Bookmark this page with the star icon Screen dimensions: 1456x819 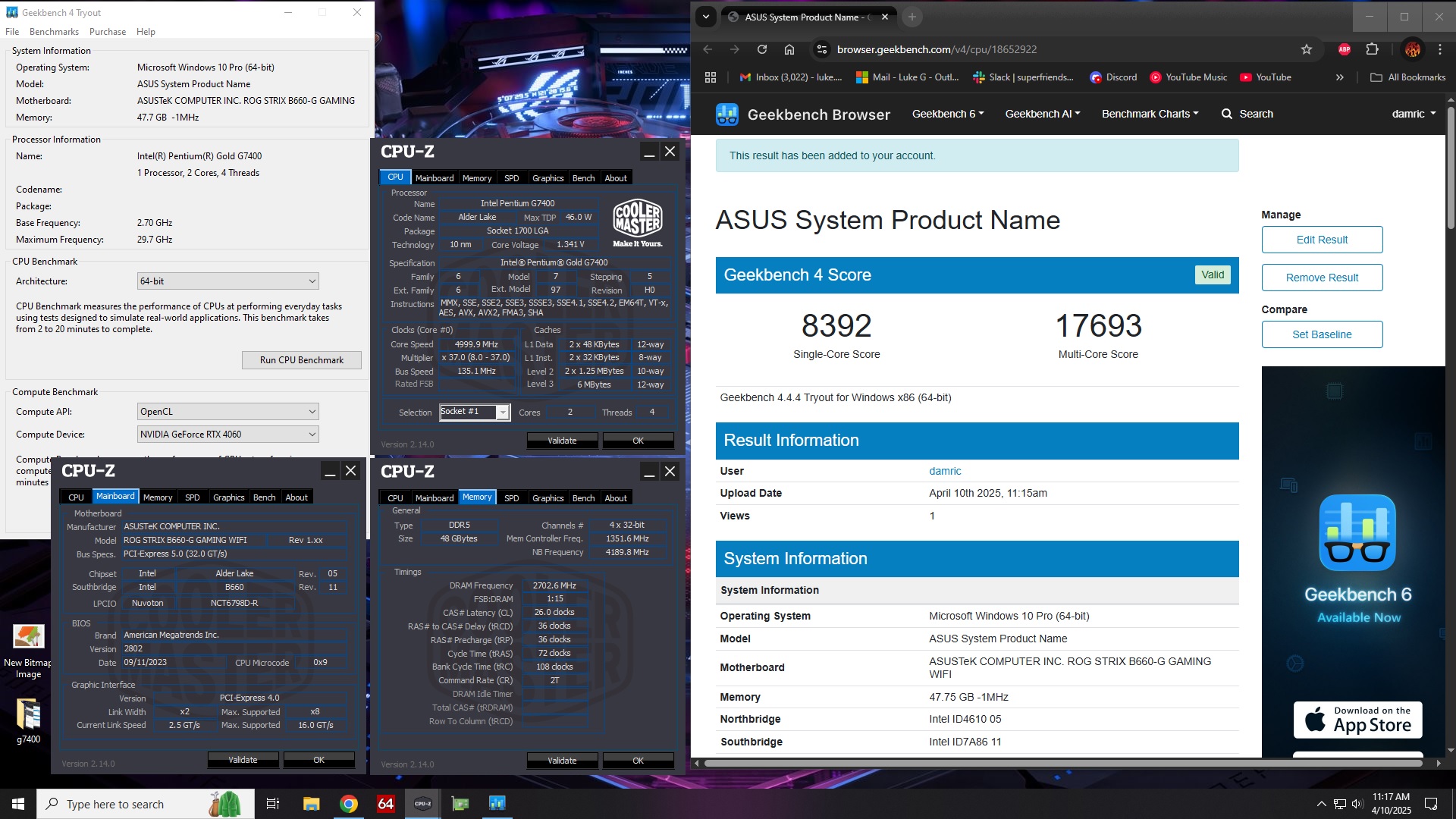coord(1306,49)
